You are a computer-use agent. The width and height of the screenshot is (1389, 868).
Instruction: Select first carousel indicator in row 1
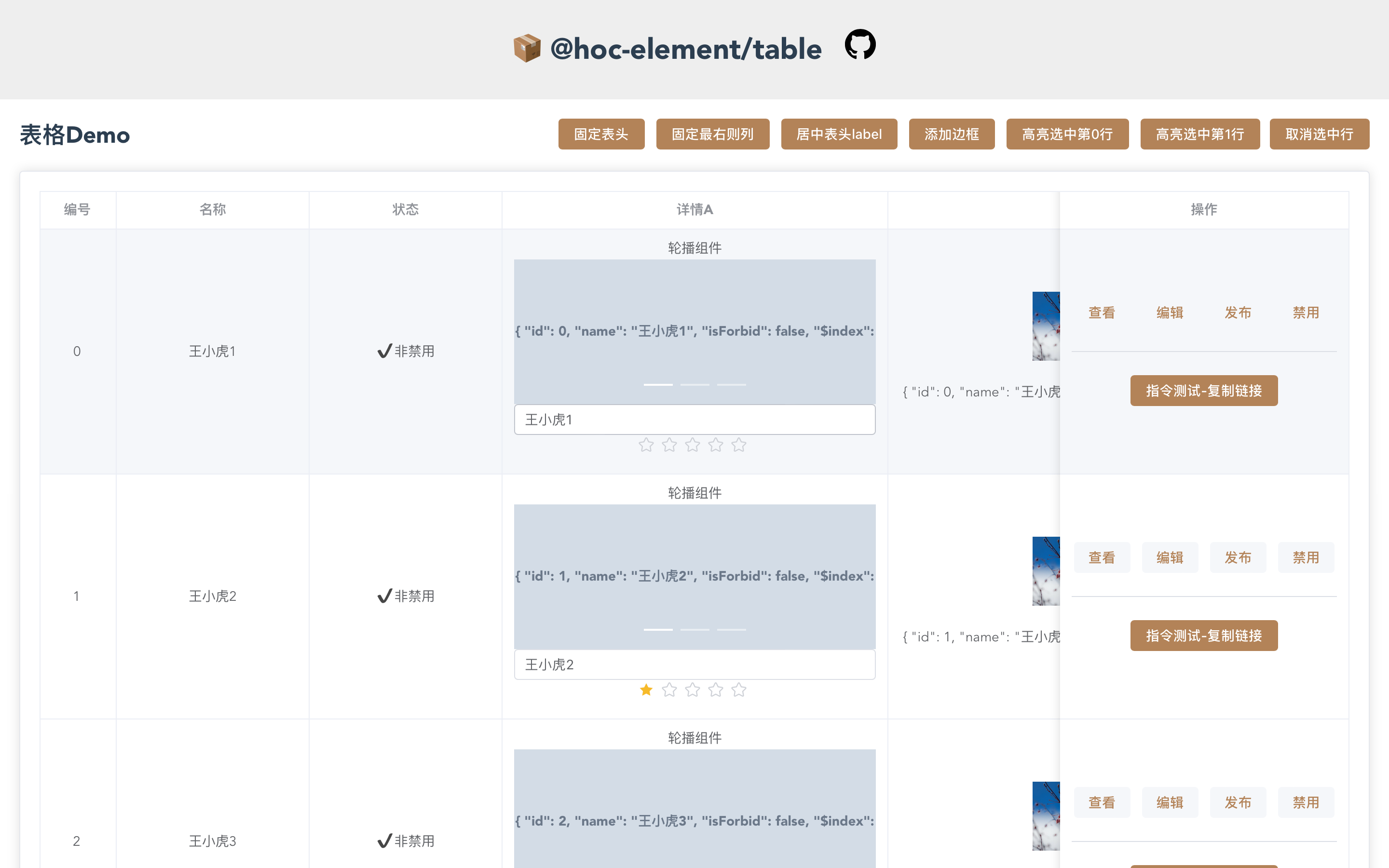[658, 629]
